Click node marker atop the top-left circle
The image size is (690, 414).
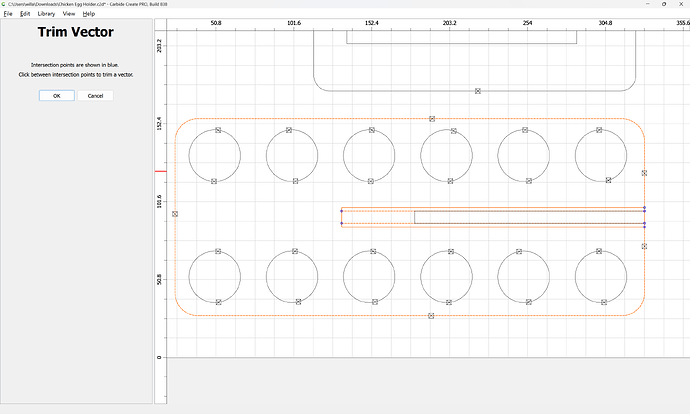(218, 130)
